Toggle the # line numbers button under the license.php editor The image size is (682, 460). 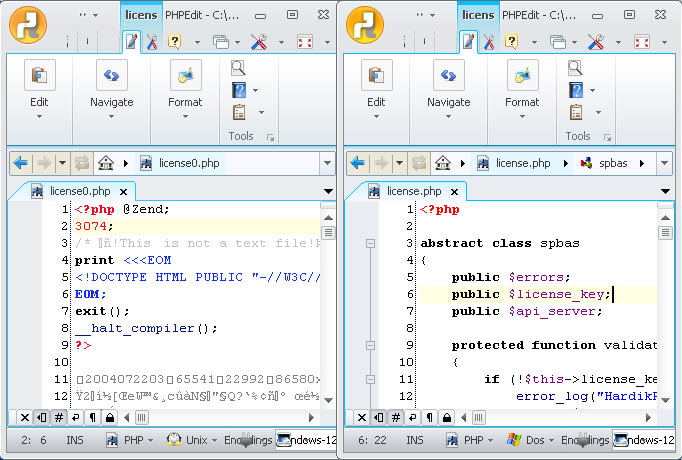click(396, 418)
